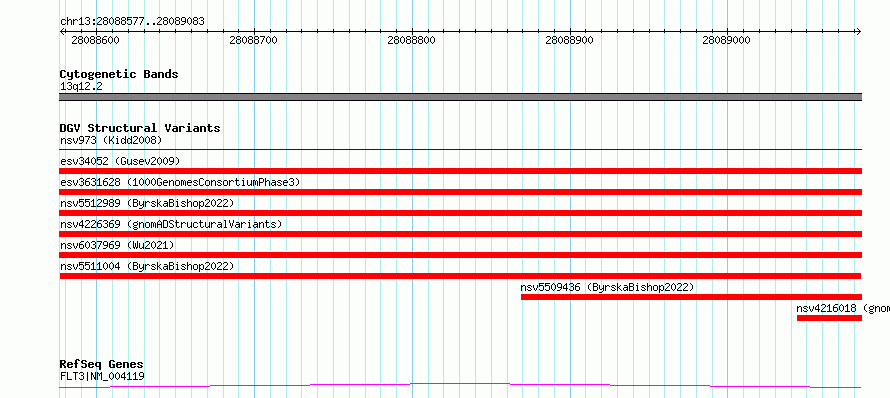Click the Cytogenetic Bands track heading
890x398 pixels.
click(119, 74)
